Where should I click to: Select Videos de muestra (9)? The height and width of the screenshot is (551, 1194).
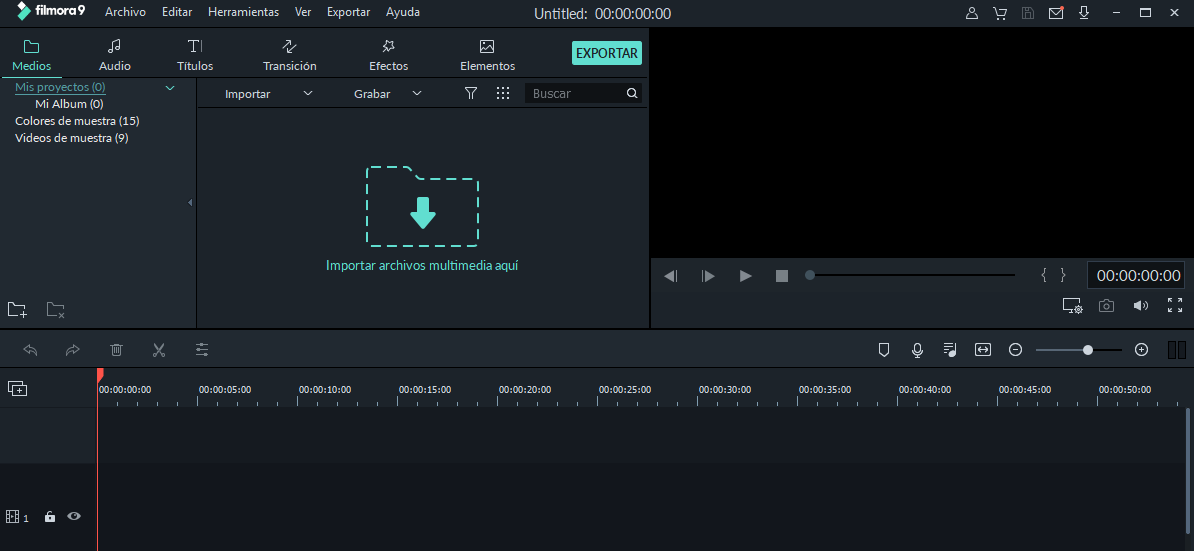click(x=72, y=139)
